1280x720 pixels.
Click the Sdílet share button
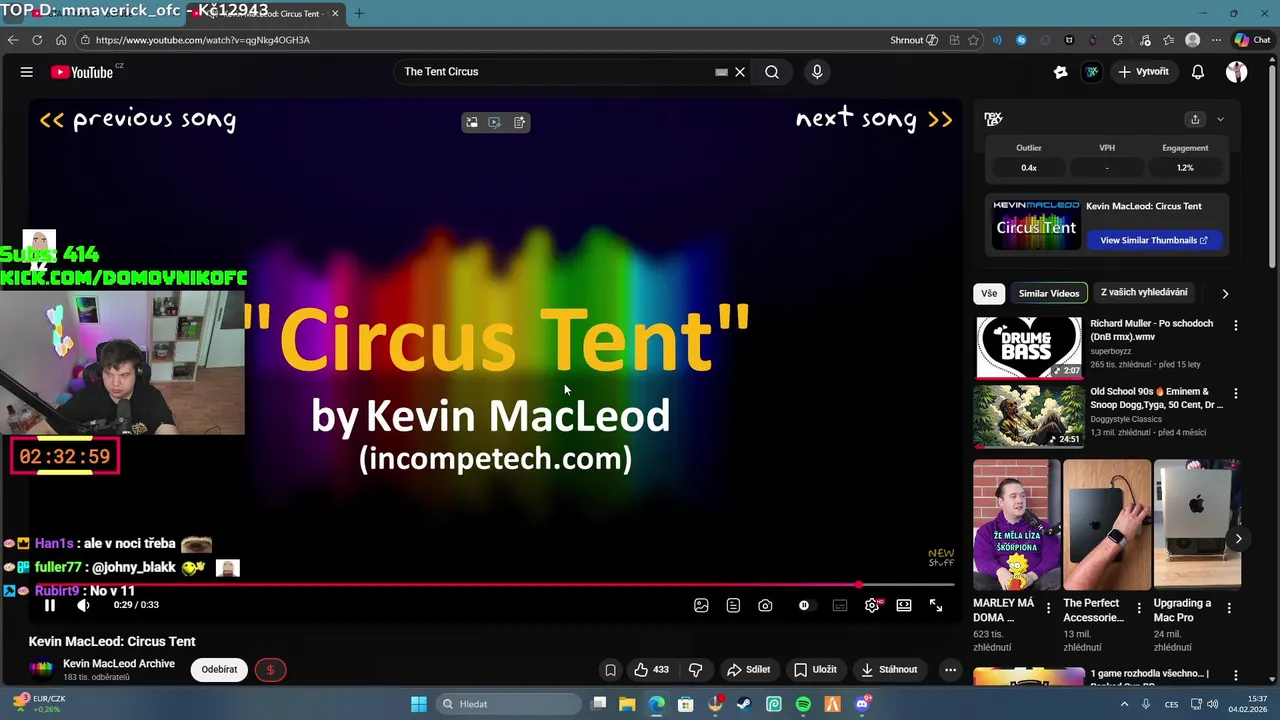point(748,670)
